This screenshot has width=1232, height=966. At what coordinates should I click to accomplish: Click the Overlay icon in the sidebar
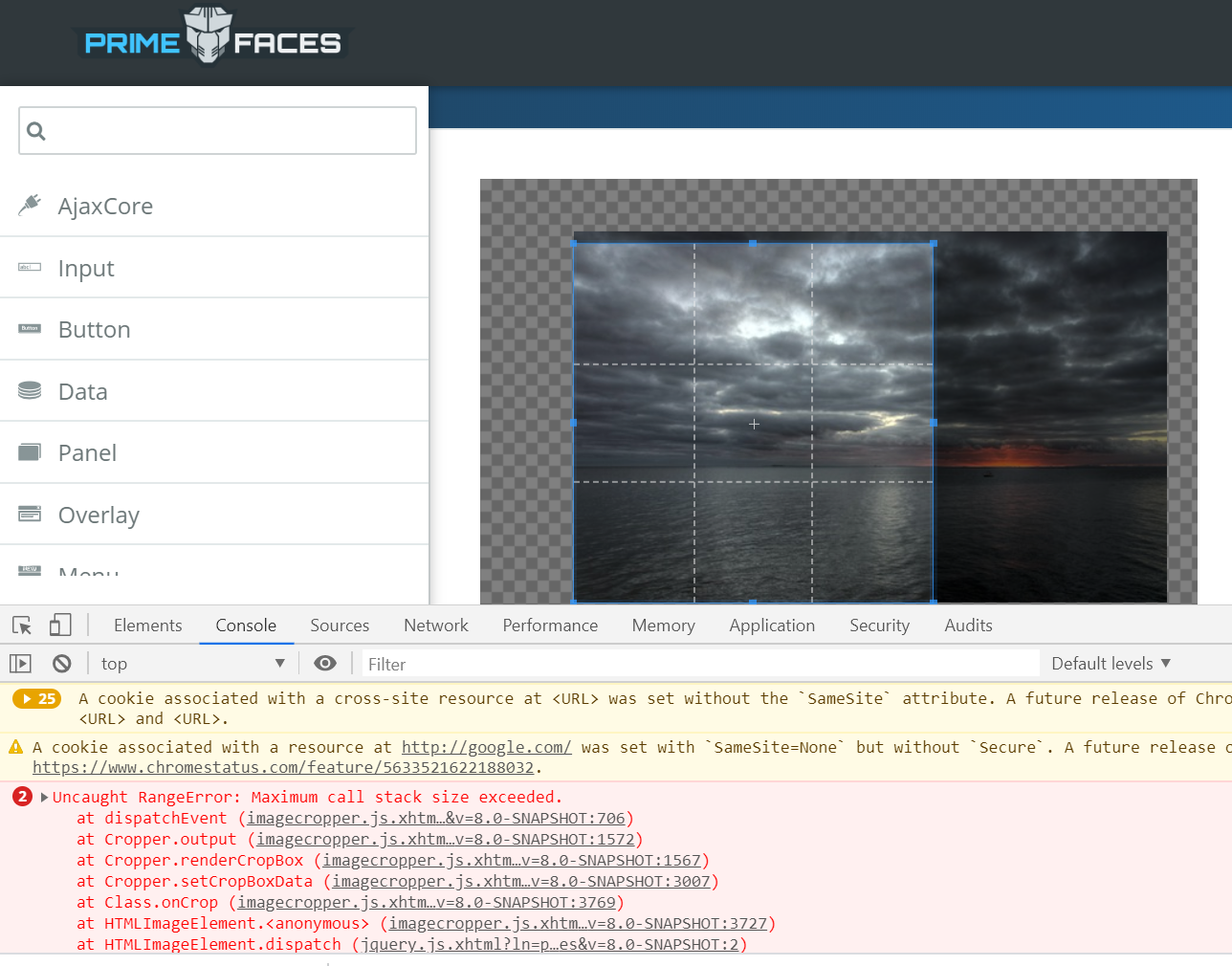click(x=30, y=514)
